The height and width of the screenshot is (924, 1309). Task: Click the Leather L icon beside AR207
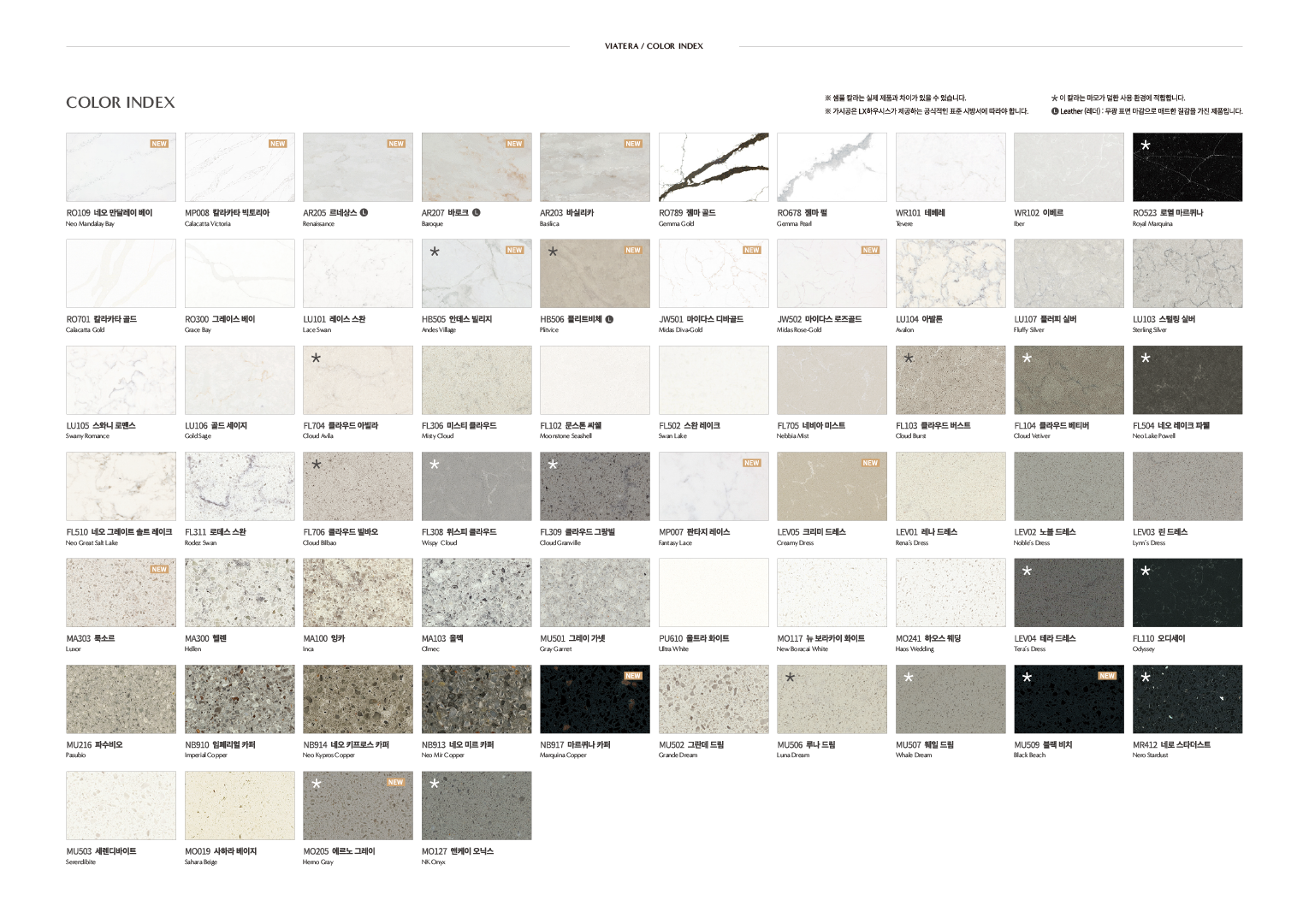(x=477, y=212)
